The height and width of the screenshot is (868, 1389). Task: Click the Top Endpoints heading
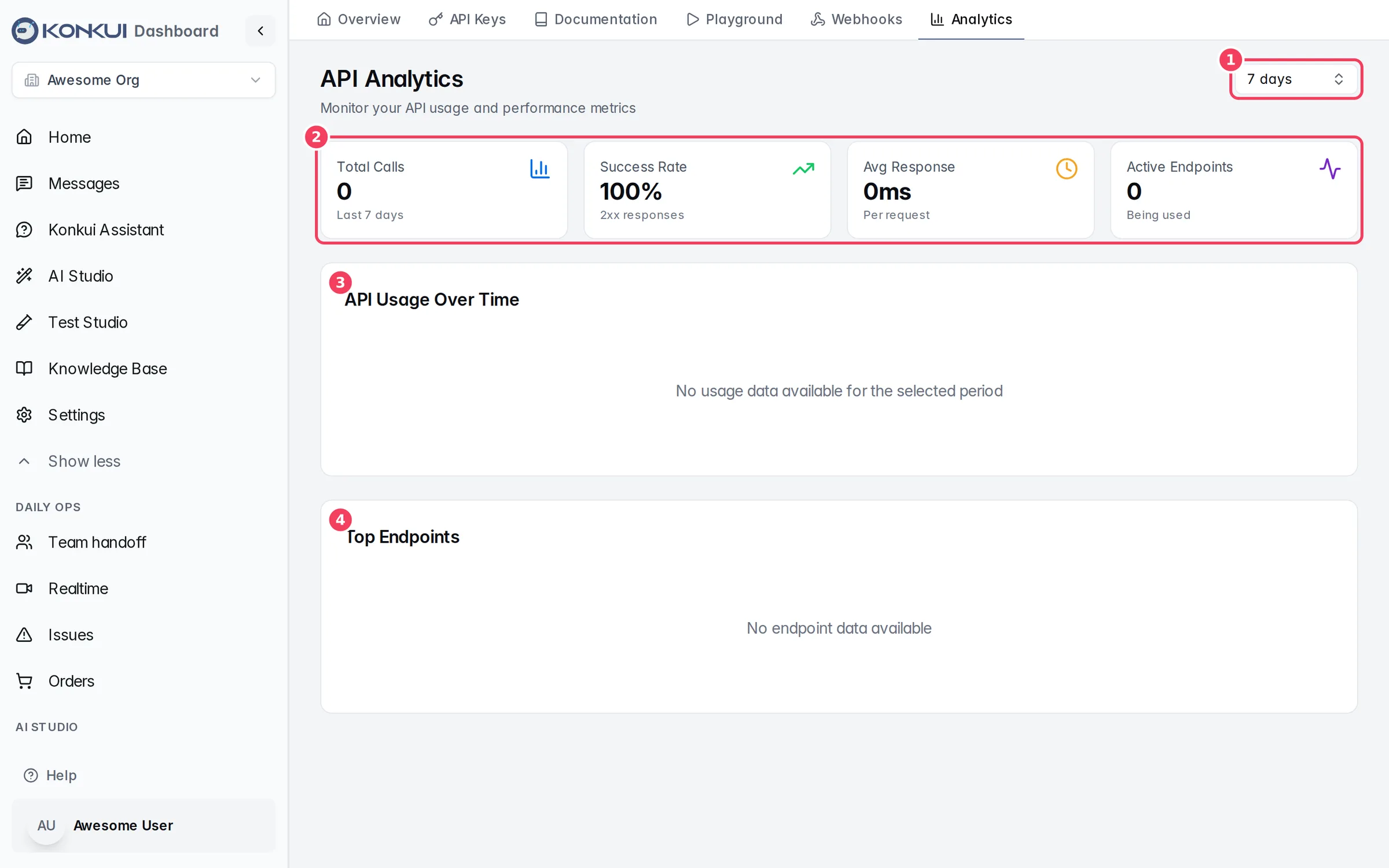[402, 537]
